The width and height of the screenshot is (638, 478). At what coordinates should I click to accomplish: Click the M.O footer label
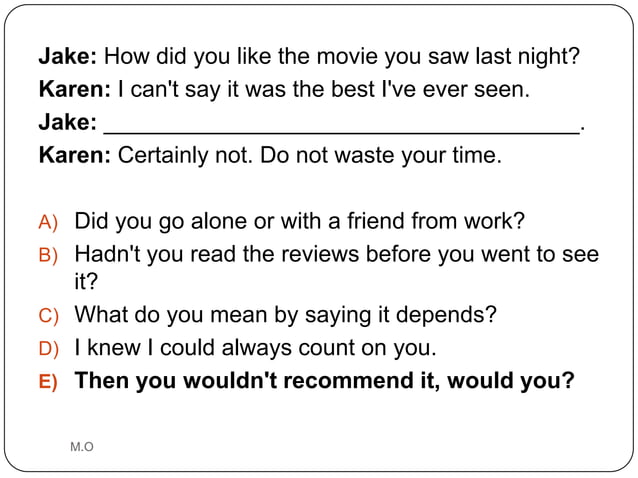point(82,447)
